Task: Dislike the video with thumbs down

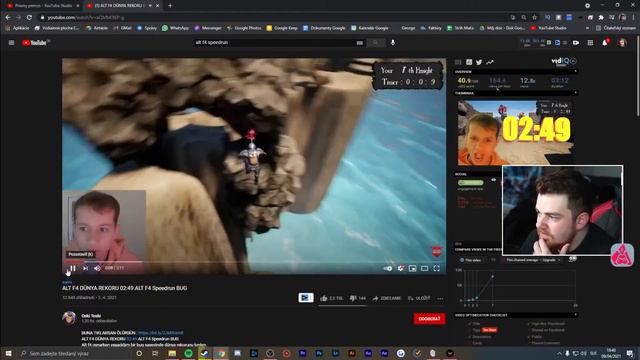Action: click(358, 298)
